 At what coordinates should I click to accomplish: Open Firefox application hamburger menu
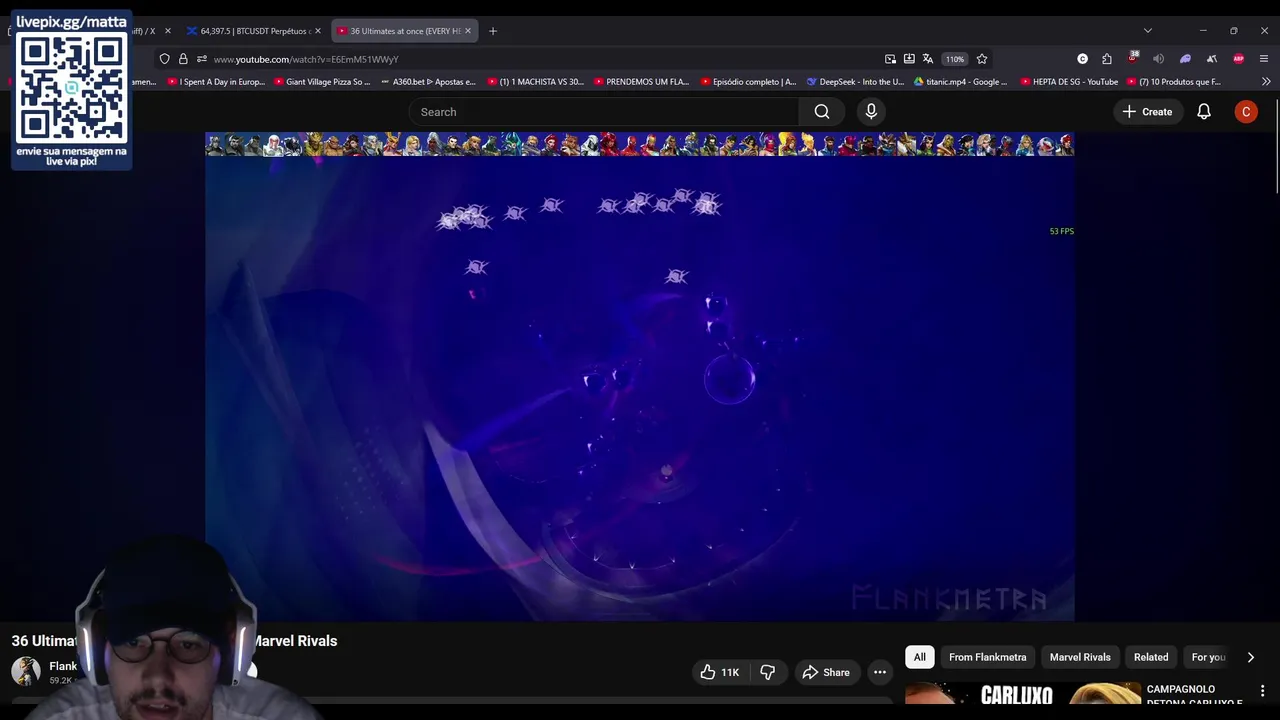[x=1264, y=59]
